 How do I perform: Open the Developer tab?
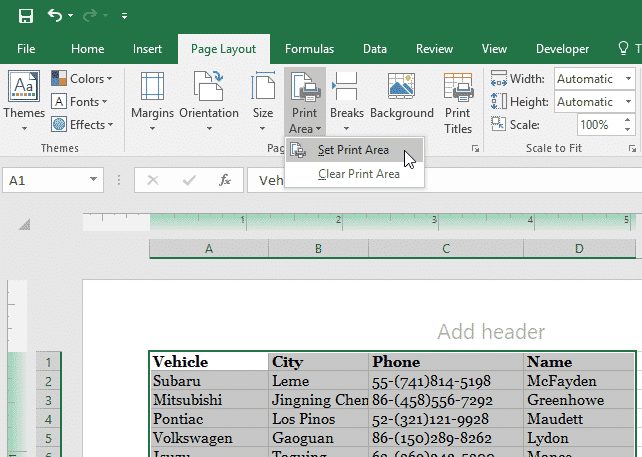pyautogui.click(x=563, y=49)
